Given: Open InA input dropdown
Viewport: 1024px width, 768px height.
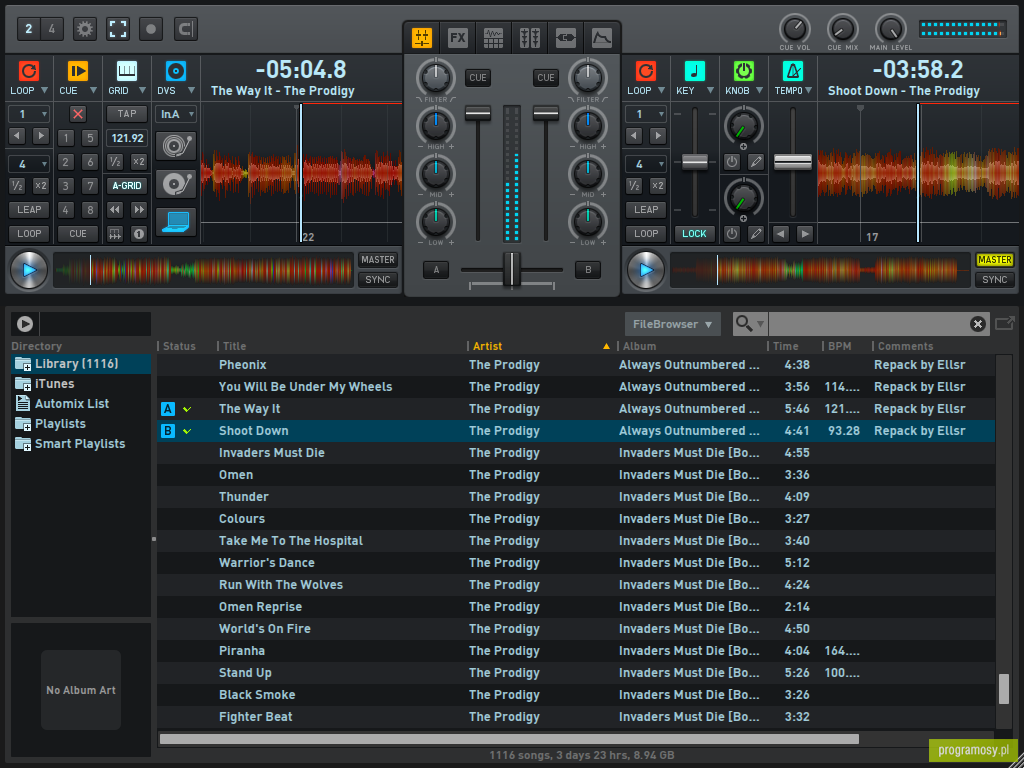Looking at the screenshot, I should (x=176, y=114).
